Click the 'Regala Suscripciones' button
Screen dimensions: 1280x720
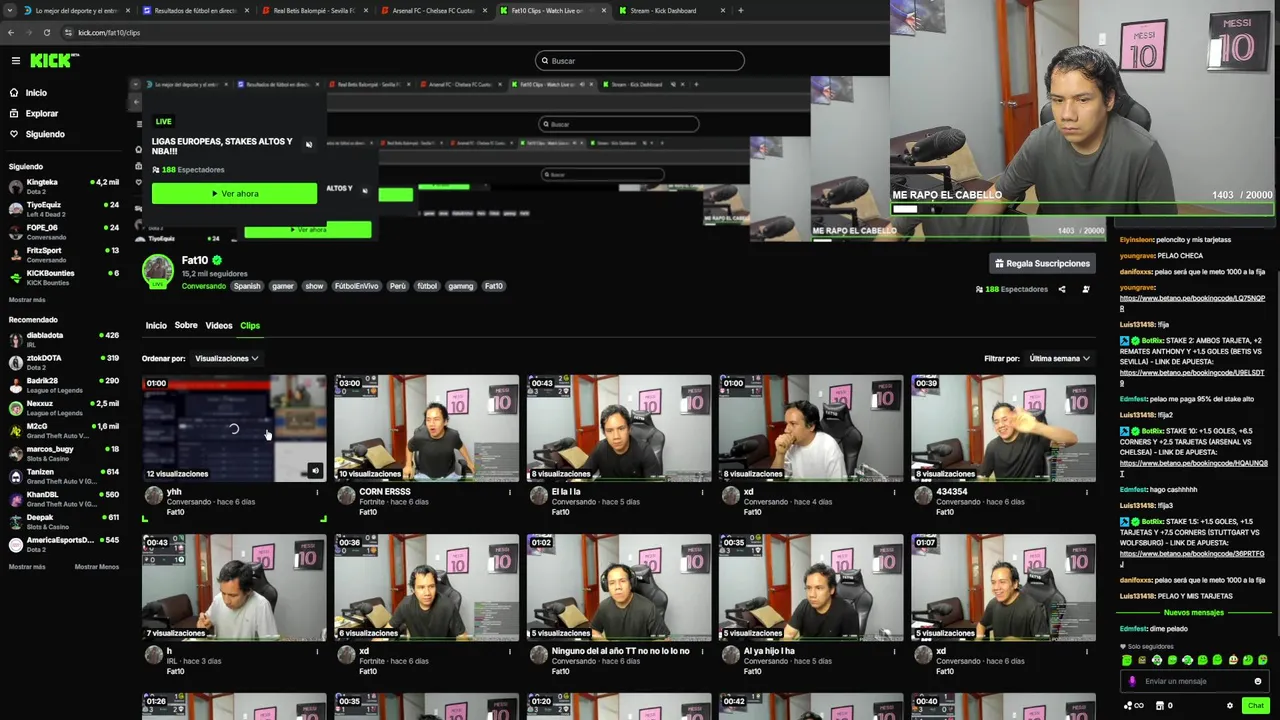click(x=1042, y=264)
